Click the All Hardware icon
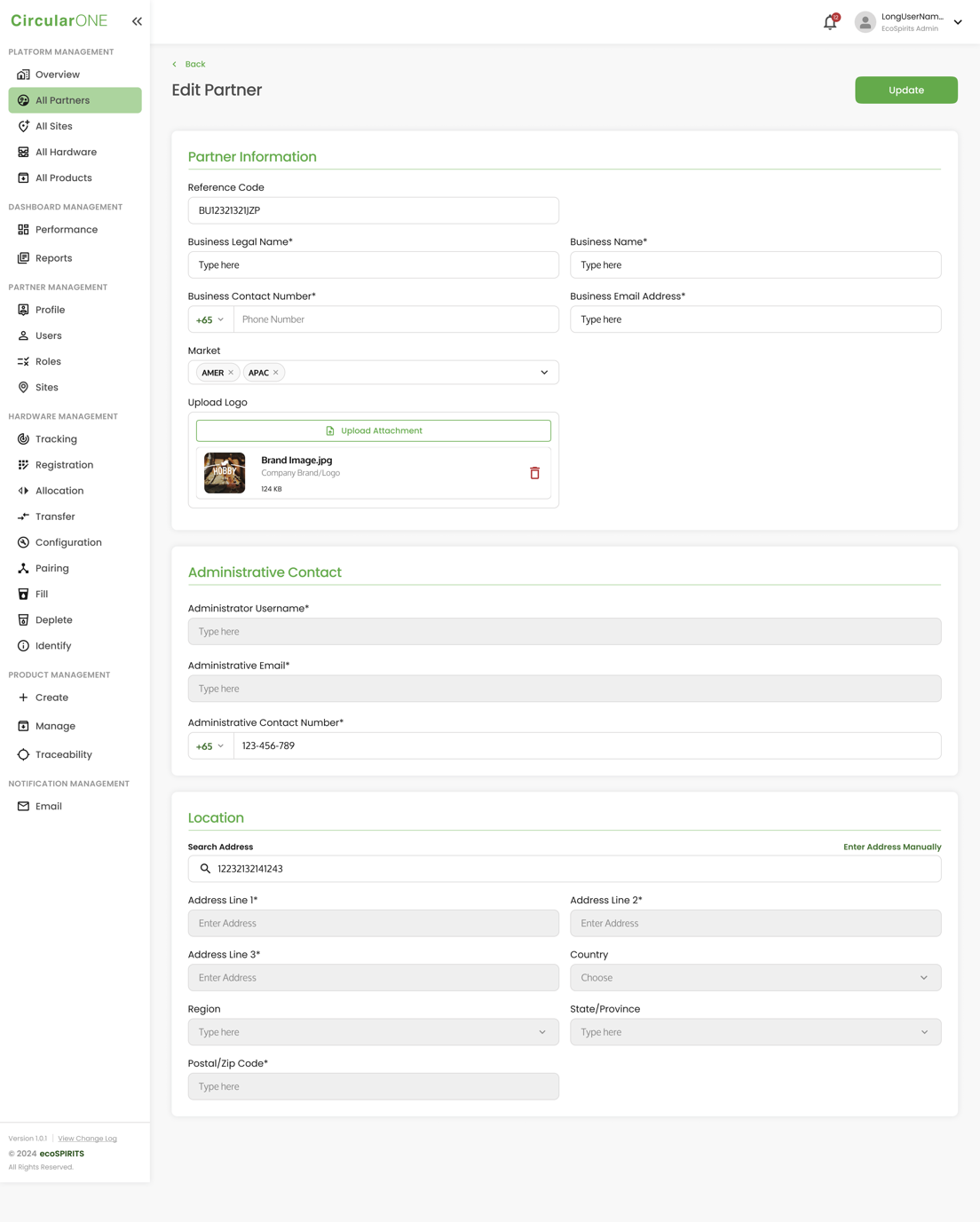Screen dimensions: 980x1222 pyautogui.click(x=23, y=152)
